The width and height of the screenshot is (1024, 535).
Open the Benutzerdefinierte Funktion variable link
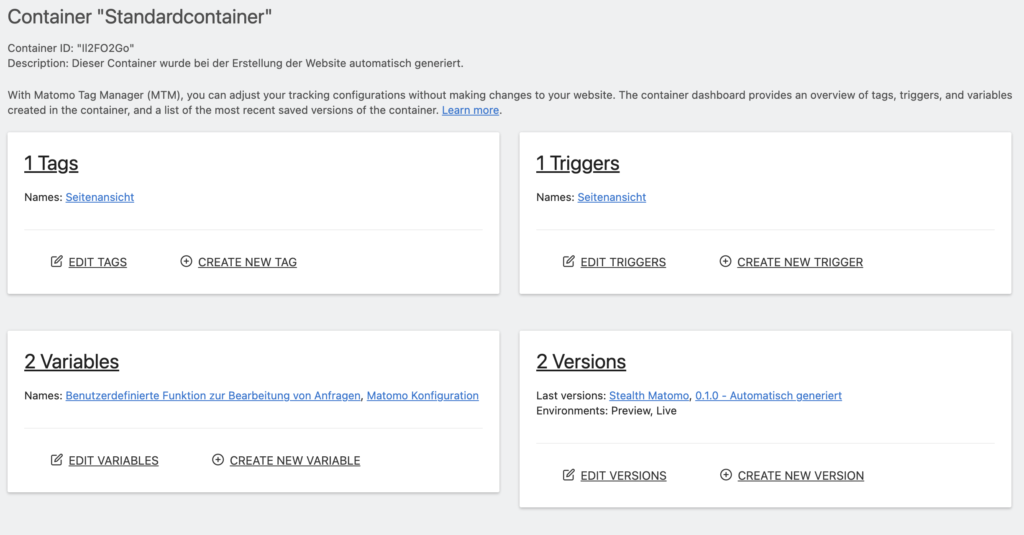[x=213, y=395]
